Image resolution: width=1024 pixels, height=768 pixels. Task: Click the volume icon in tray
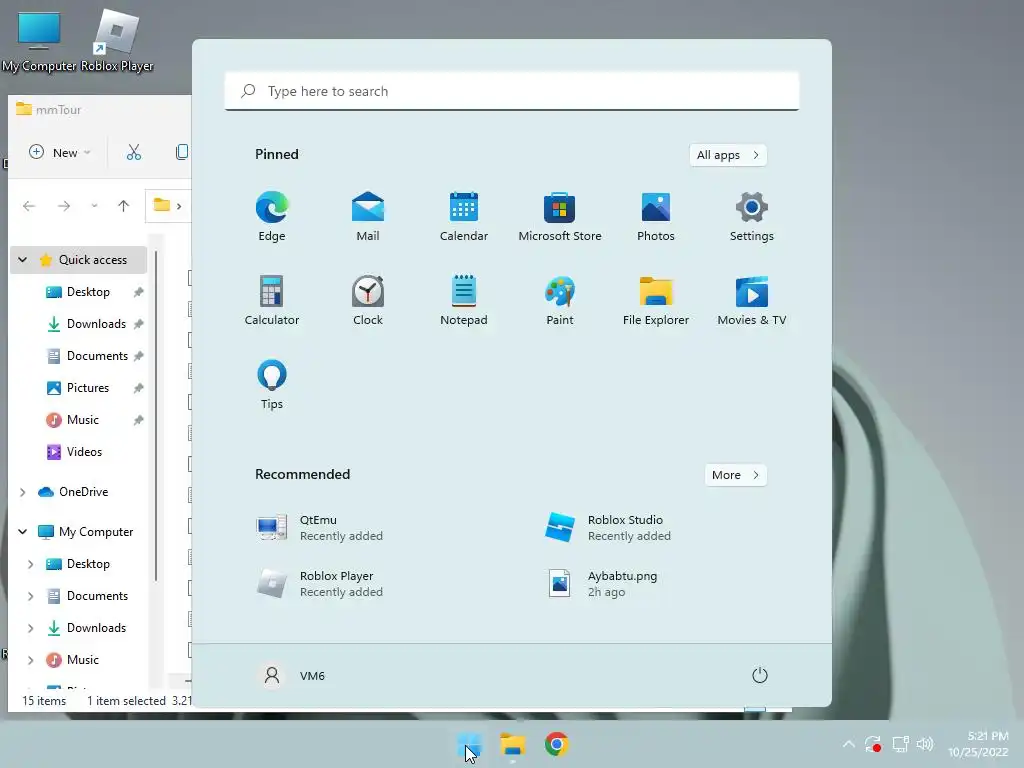click(925, 744)
